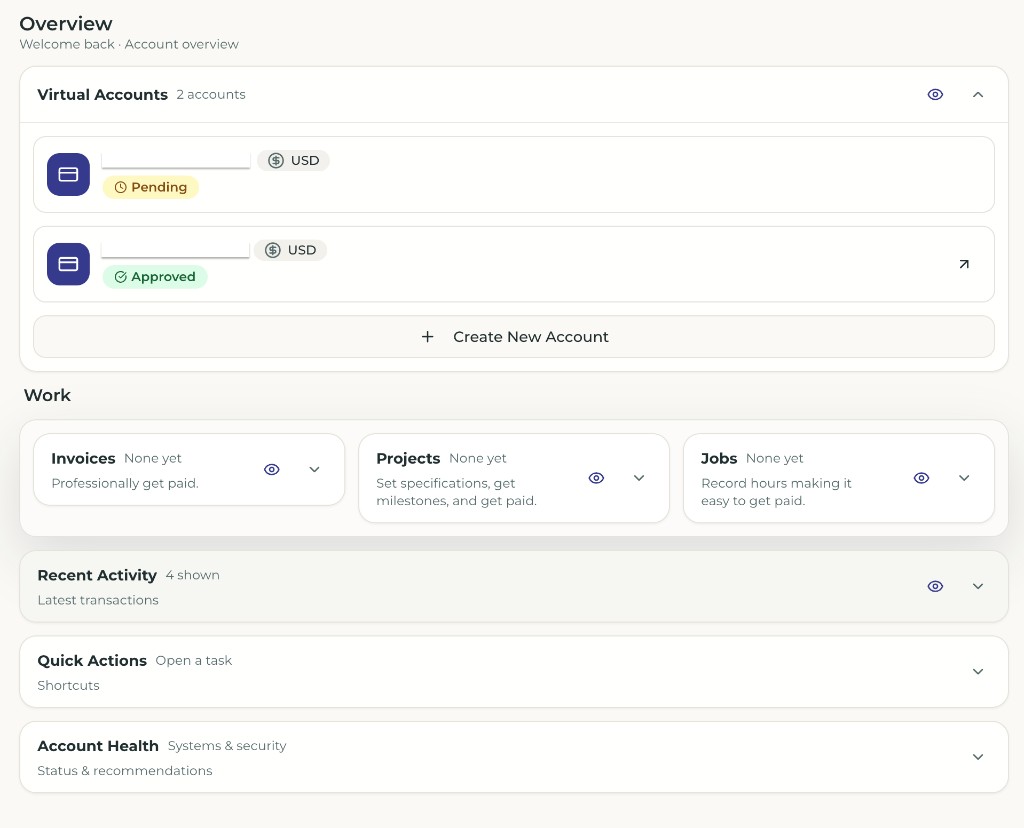Click the USD badge on Approved account
Screen dimensions: 1024x828
[x=291, y=250]
